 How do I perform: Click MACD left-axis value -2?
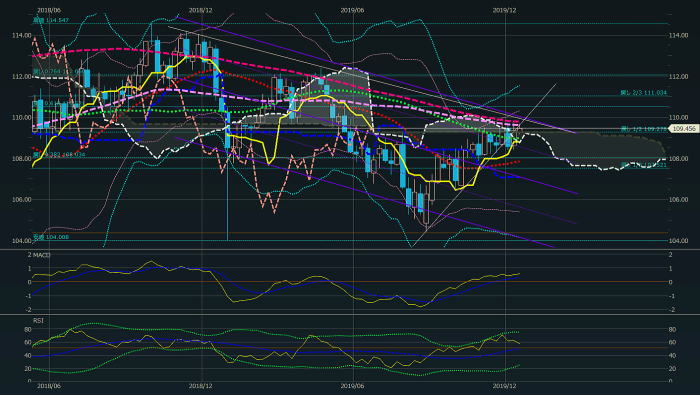pyautogui.click(x=28, y=310)
